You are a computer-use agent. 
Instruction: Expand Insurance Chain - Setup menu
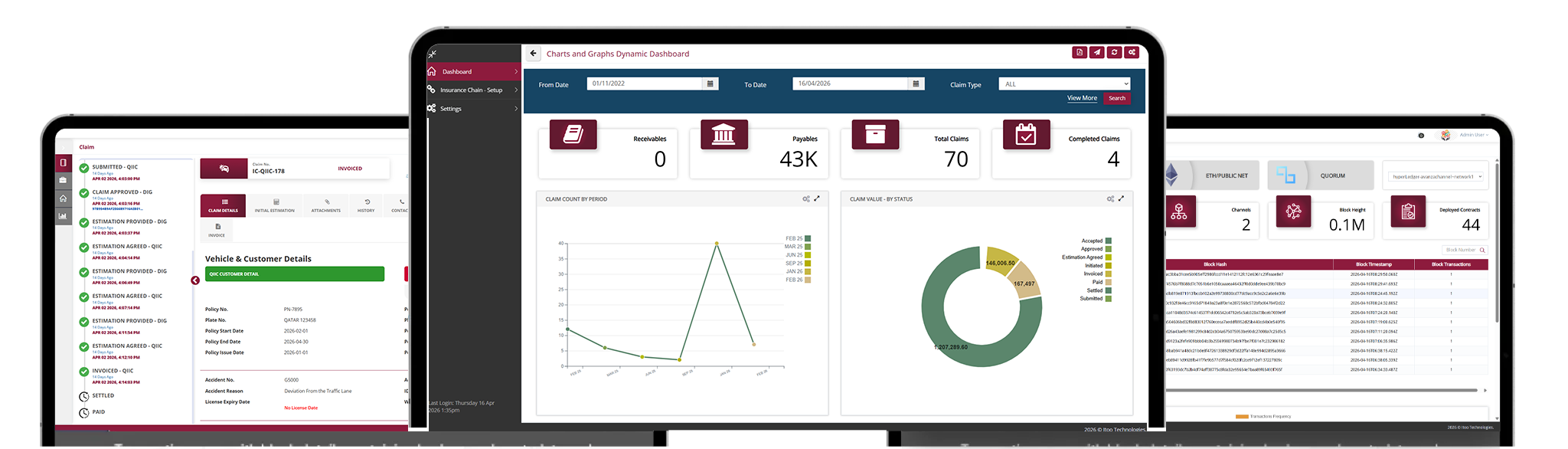473,90
